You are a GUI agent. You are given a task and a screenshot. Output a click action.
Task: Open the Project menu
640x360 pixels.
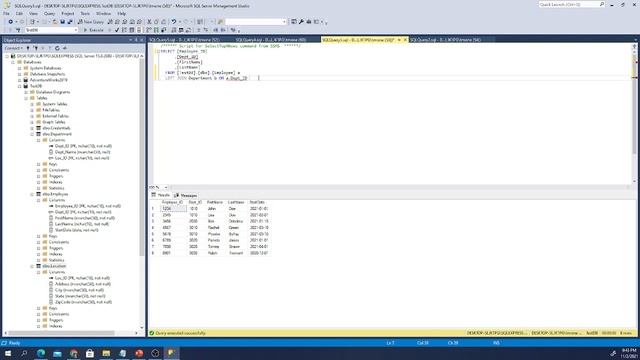coord(68,13)
